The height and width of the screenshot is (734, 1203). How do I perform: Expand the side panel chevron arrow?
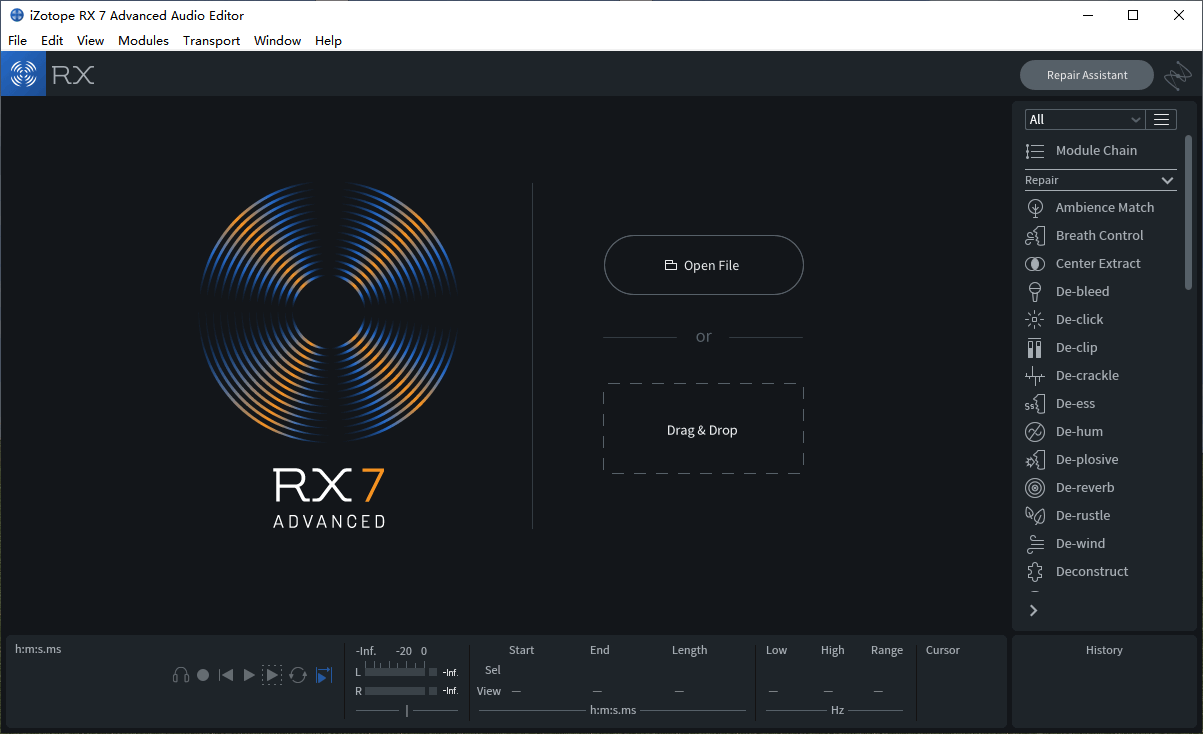coord(1034,610)
